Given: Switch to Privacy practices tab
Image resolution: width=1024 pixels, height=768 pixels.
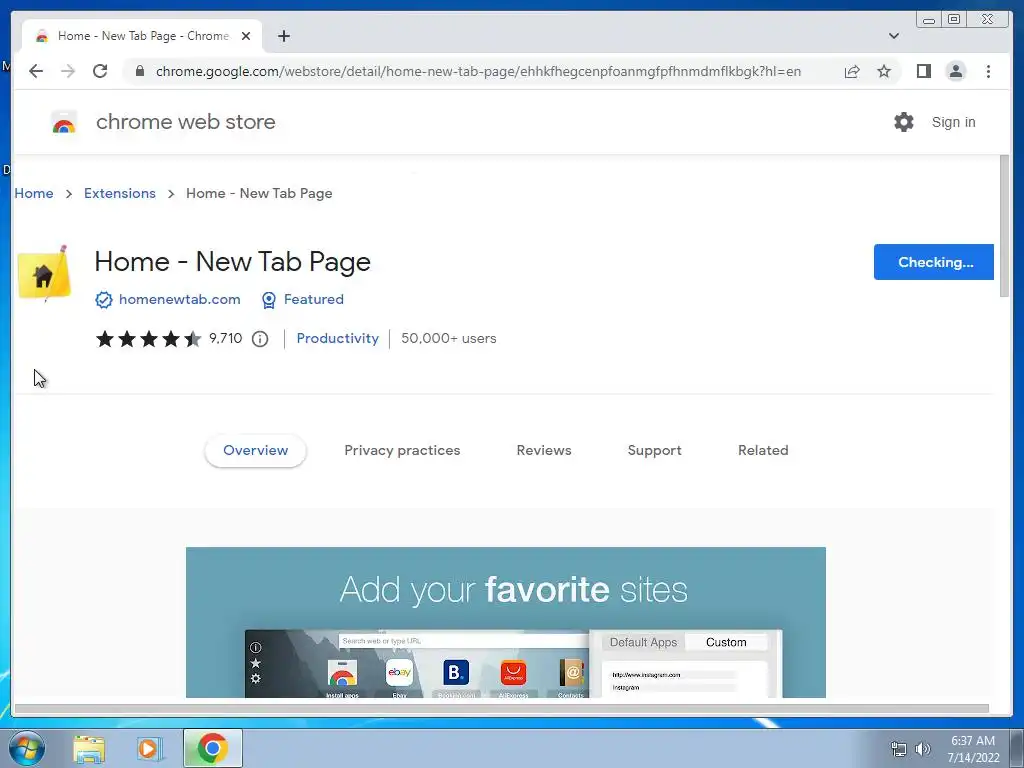Looking at the screenshot, I should coord(402,451).
